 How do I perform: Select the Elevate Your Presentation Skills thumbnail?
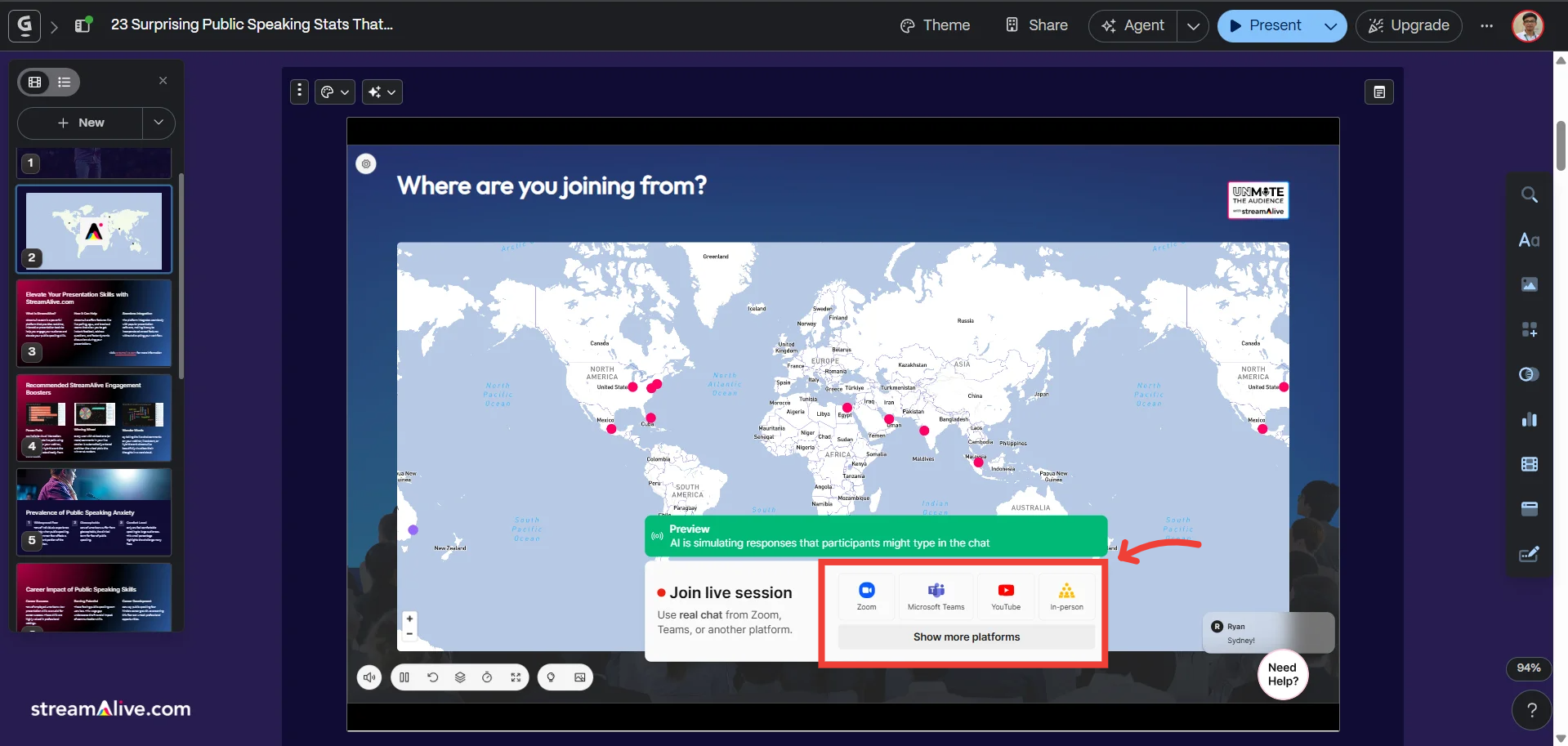[94, 324]
